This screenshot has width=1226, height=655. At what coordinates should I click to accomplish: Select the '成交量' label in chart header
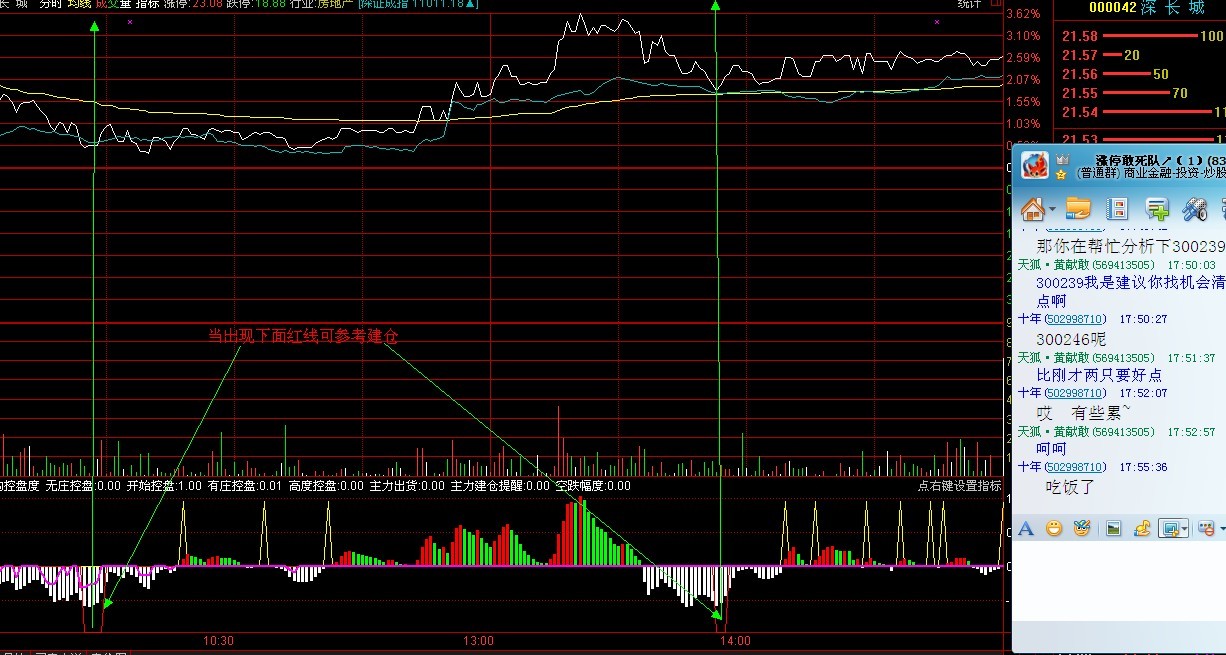[113, 4]
